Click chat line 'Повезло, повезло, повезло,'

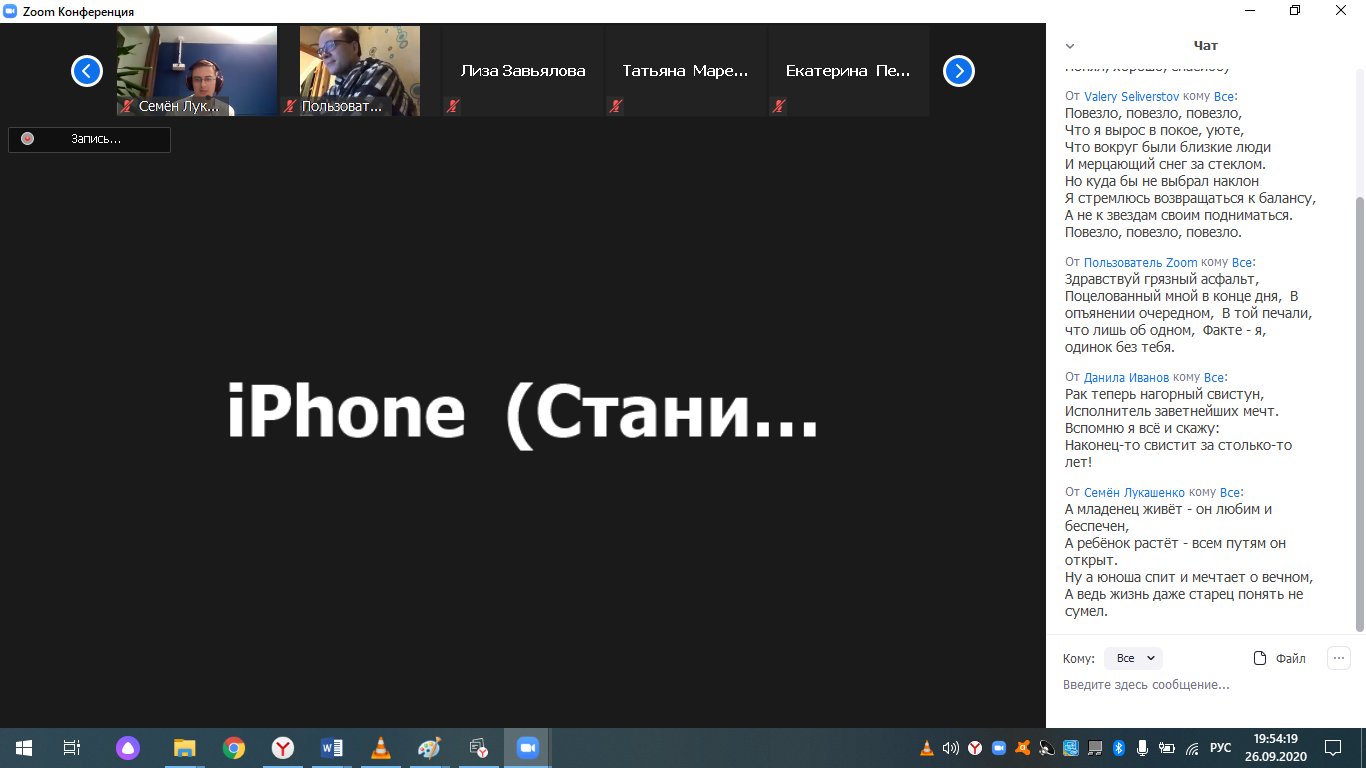1153,113
